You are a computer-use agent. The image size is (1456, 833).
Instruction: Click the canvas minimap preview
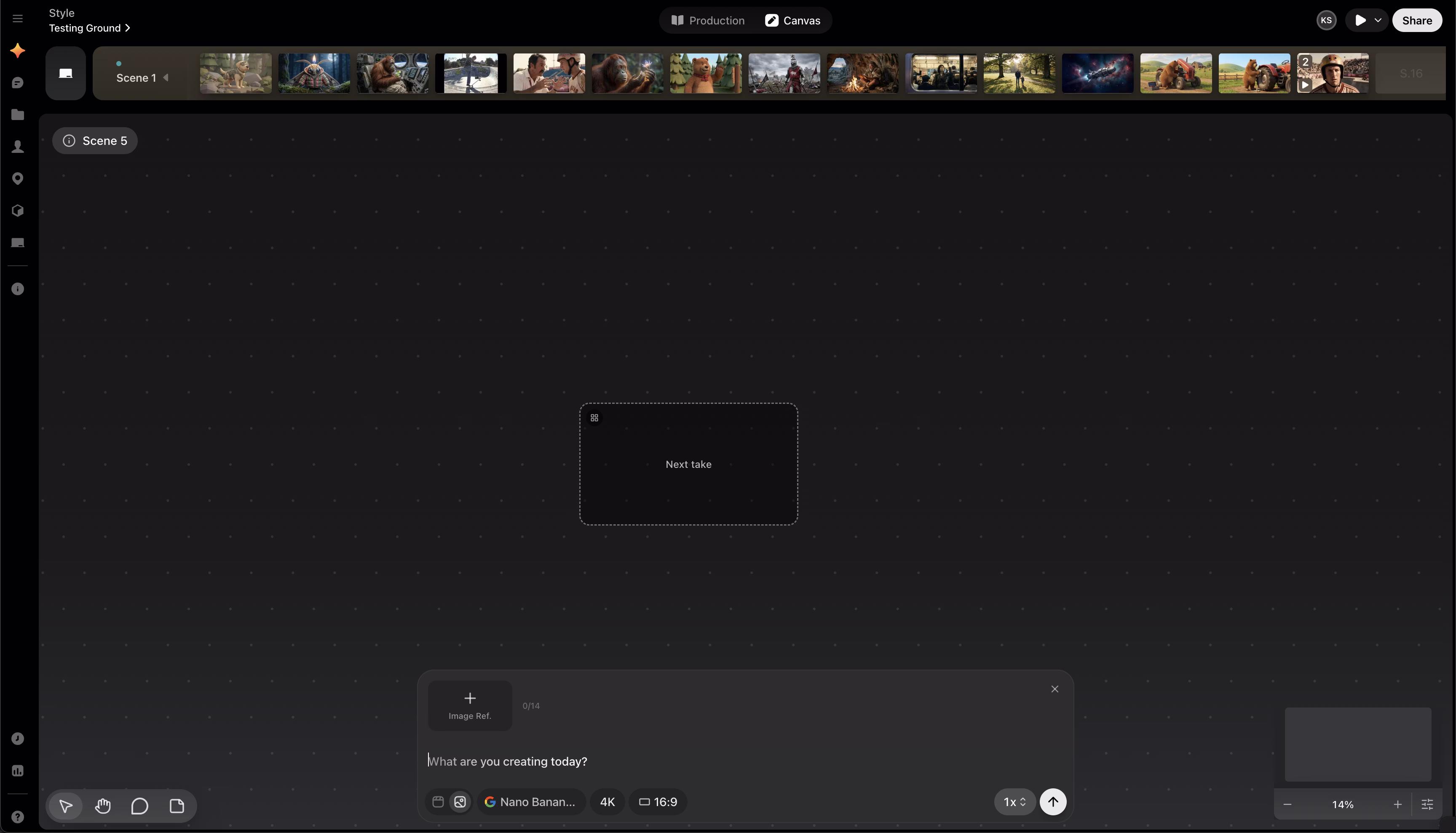click(x=1358, y=744)
